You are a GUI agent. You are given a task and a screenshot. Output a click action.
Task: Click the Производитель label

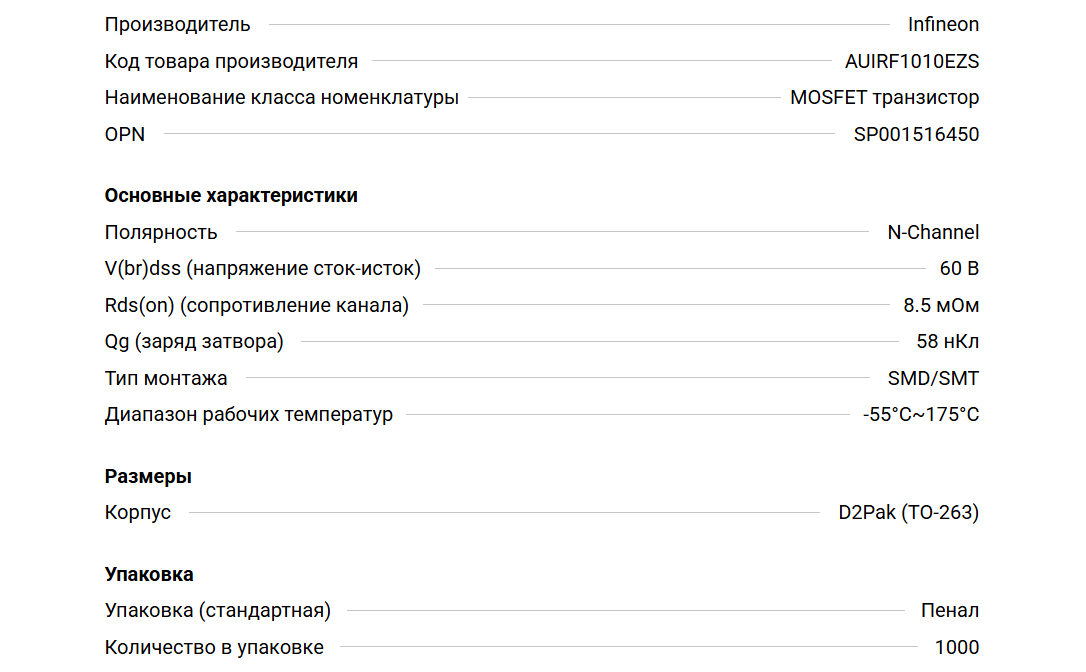[177, 25]
